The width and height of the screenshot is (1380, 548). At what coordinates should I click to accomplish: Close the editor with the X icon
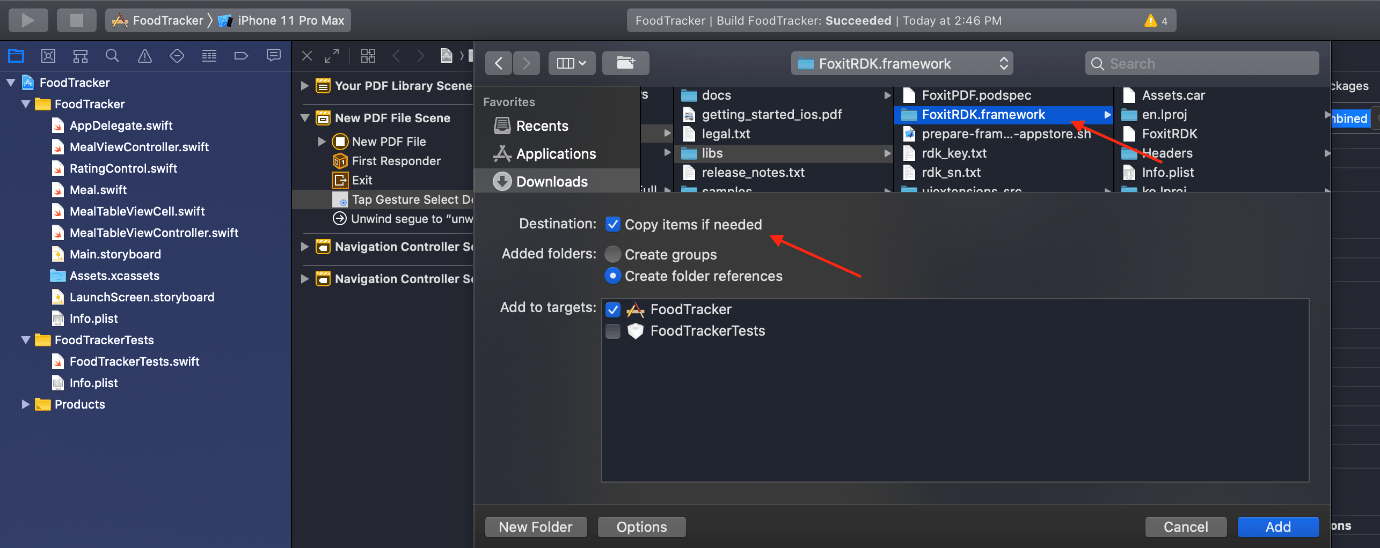coord(307,56)
